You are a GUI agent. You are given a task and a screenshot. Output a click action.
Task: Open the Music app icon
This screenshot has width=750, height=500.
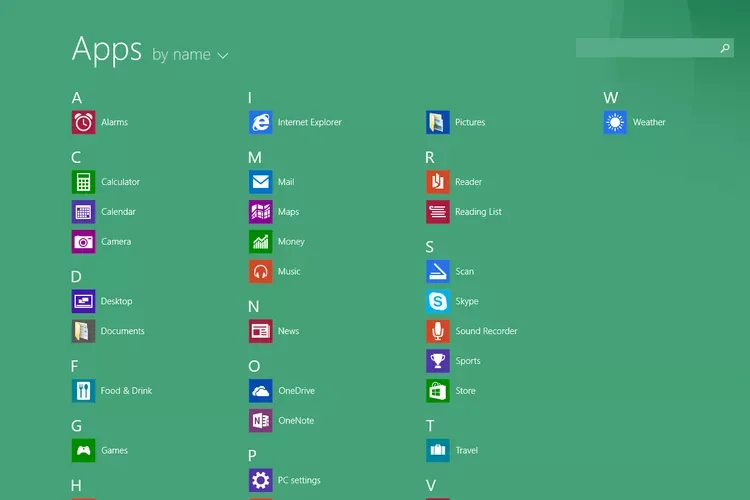(x=261, y=272)
